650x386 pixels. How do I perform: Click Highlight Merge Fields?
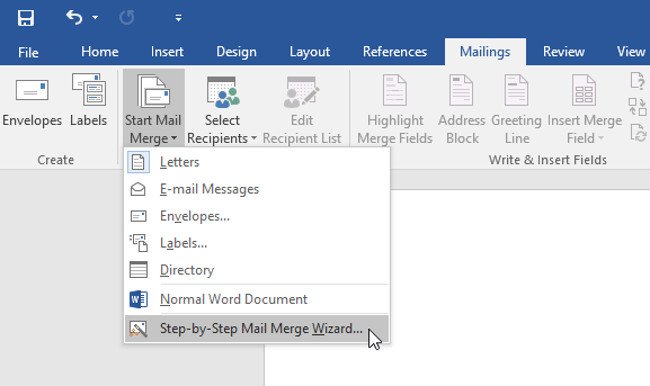click(395, 110)
